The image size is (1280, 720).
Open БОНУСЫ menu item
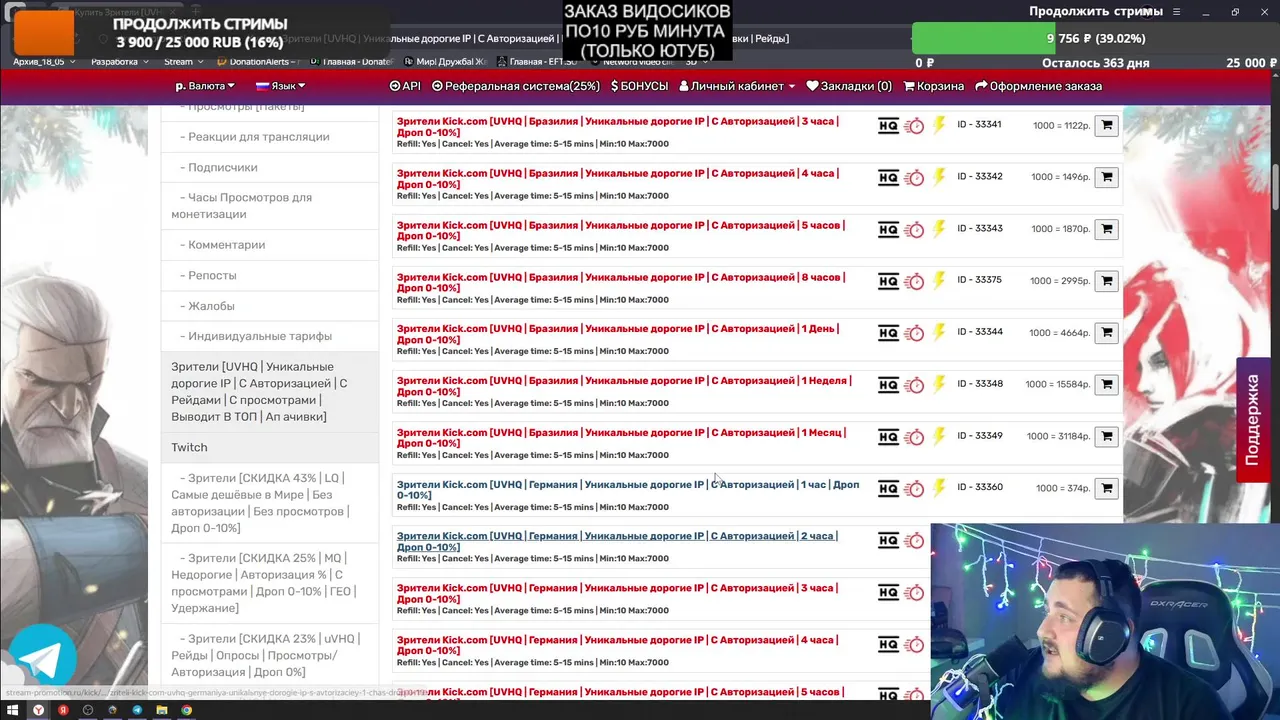pyautogui.click(x=639, y=86)
